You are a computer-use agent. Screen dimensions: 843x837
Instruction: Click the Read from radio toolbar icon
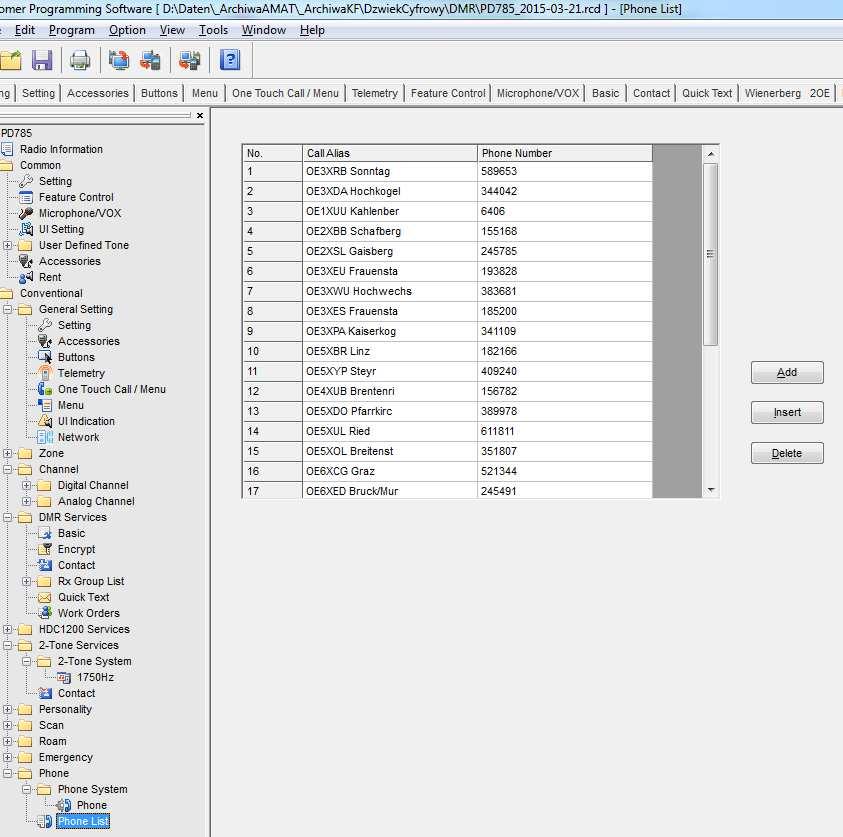(x=119, y=60)
